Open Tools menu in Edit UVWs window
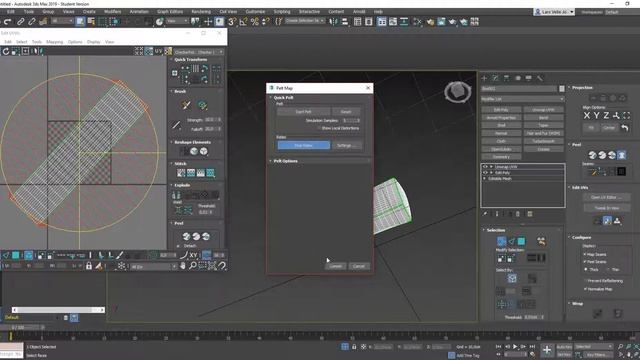 click(37, 42)
